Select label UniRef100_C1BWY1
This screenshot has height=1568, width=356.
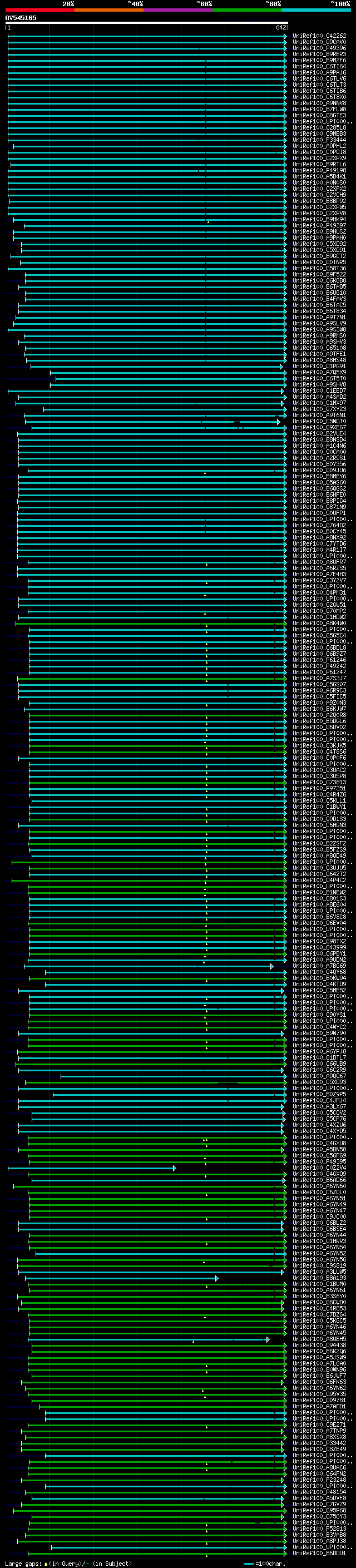tap(319, 807)
